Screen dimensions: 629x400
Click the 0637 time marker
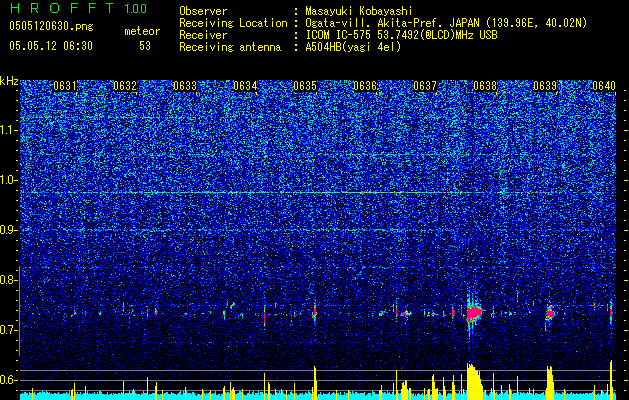tap(425, 86)
